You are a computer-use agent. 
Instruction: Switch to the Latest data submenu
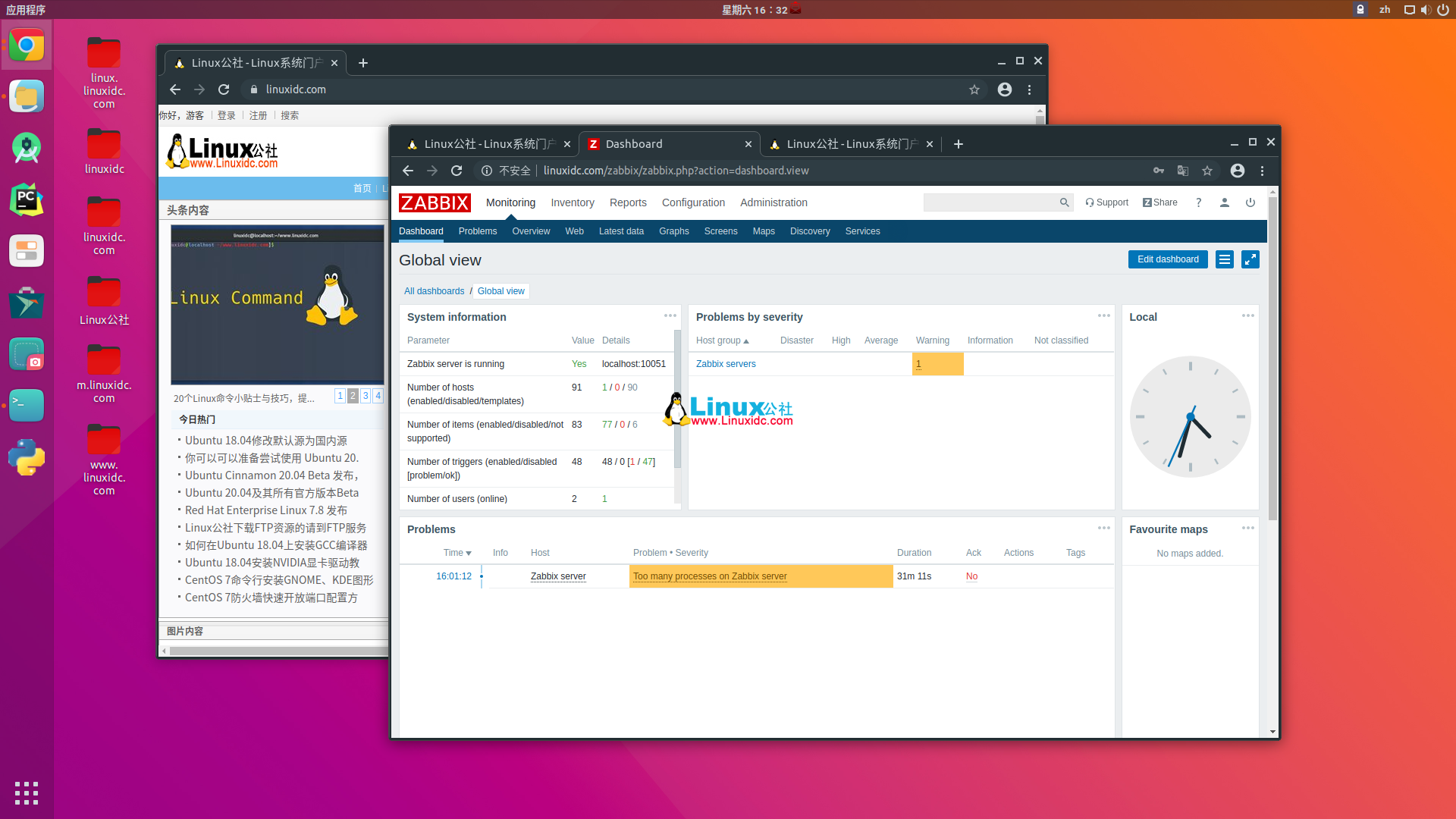621,231
